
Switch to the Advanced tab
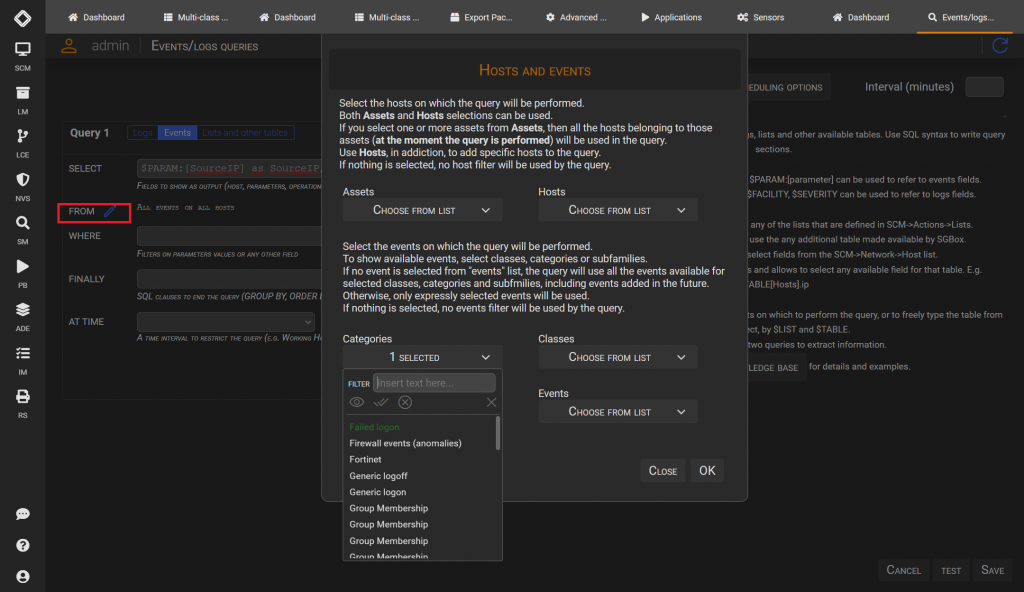pyautogui.click(x=576, y=17)
